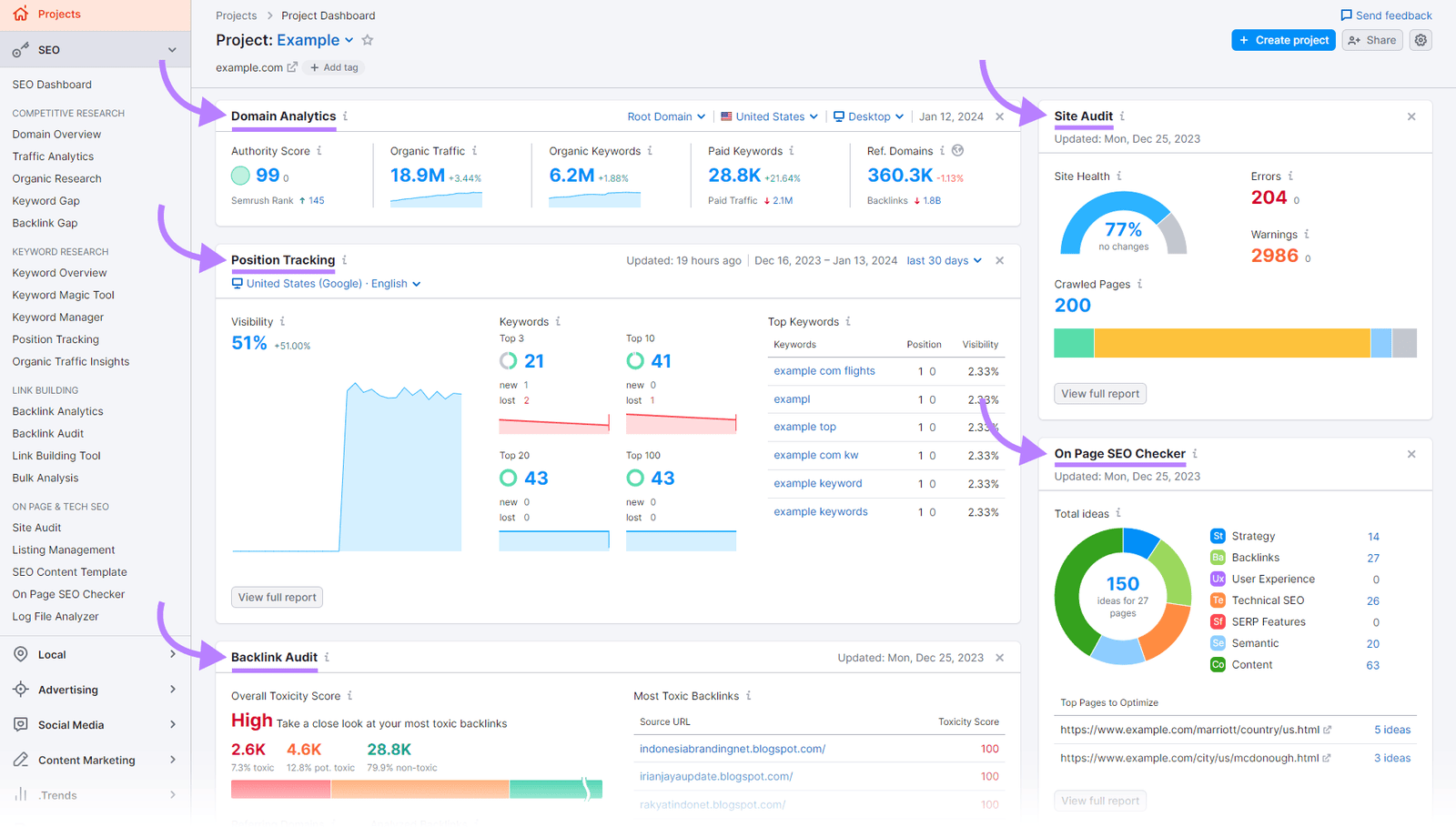1456x827 pixels.
Task: Select the Local map-pin icon in sidebar
Action: pyautogui.click(x=21, y=653)
